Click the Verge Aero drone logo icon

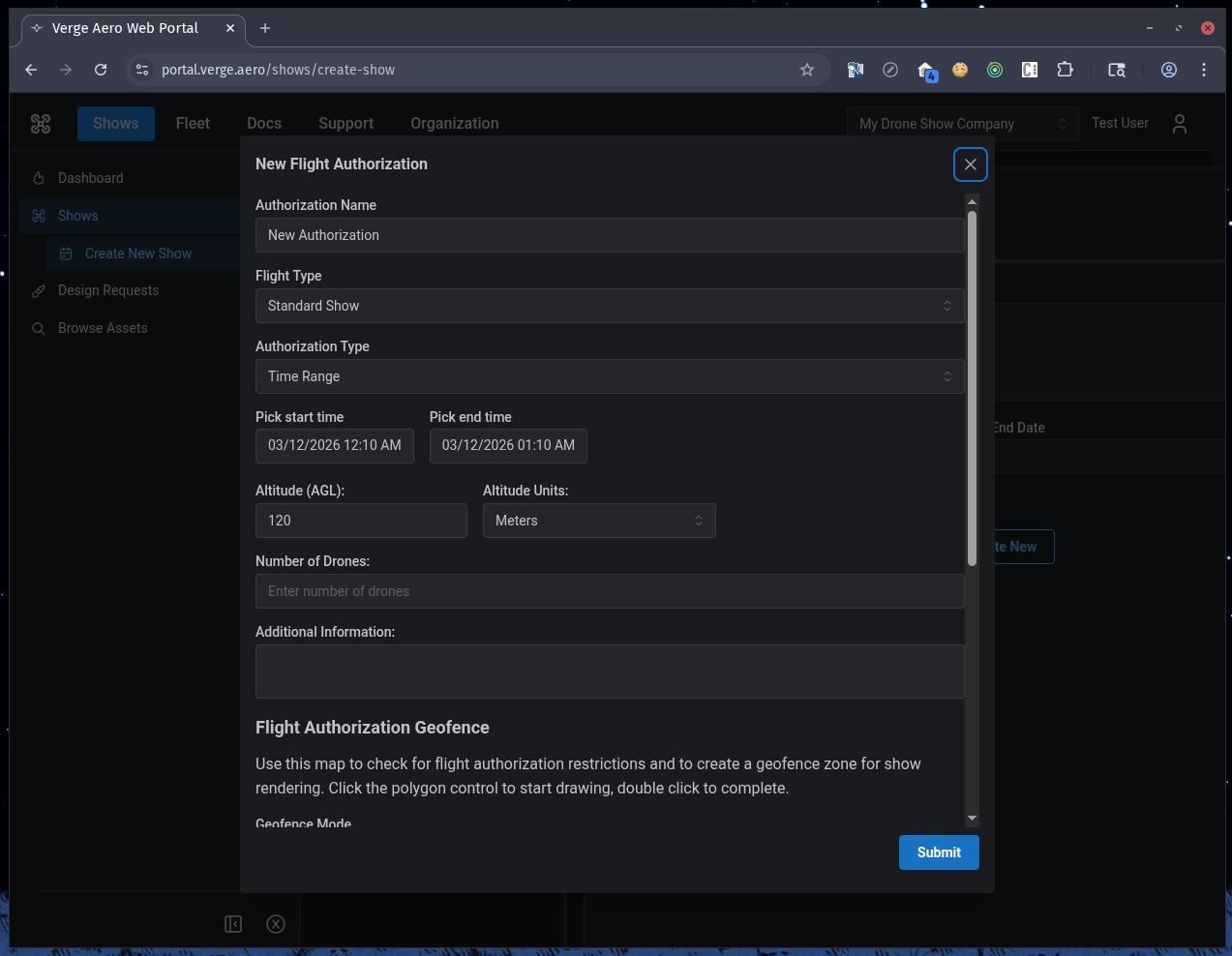click(x=41, y=124)
